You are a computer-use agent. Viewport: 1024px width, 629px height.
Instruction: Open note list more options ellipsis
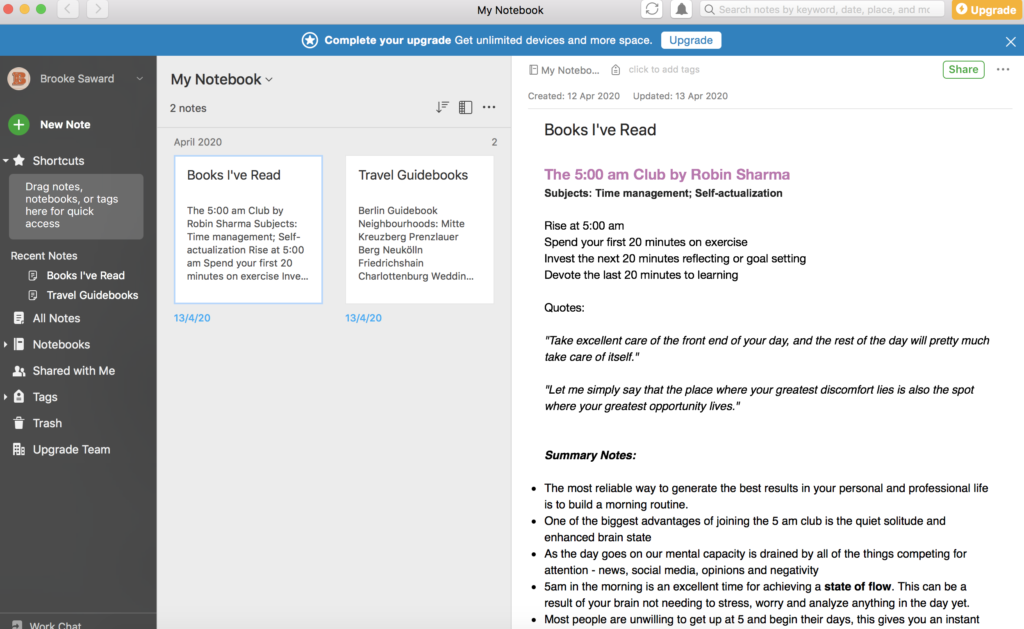[x=489, y=107]
